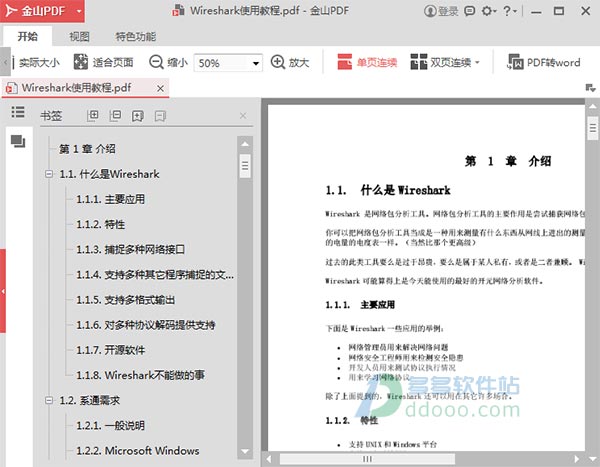Expand all bookmarks icon
The height and width of the screenshot is (467, 600).
93,116
